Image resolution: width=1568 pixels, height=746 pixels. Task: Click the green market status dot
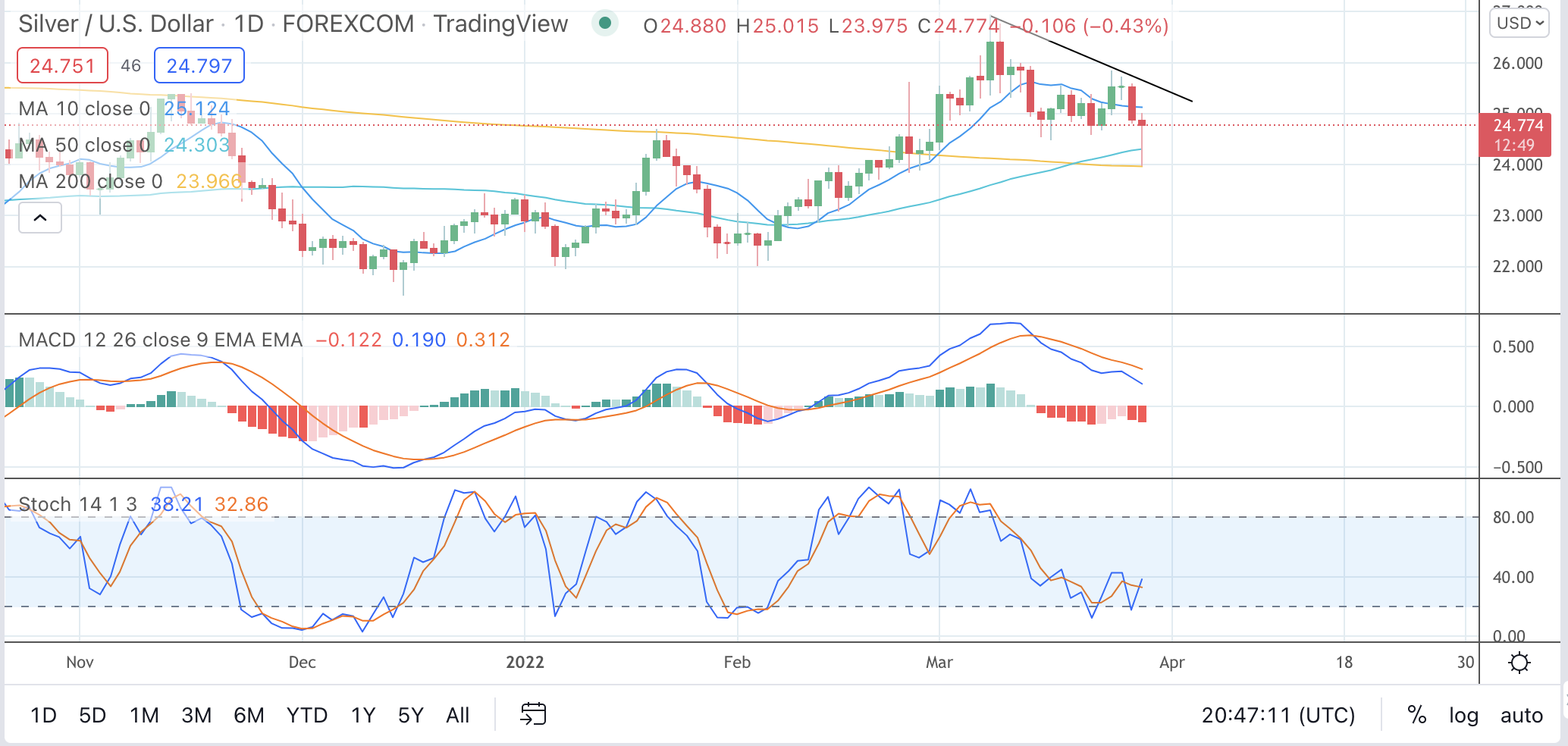pos(605,24)
